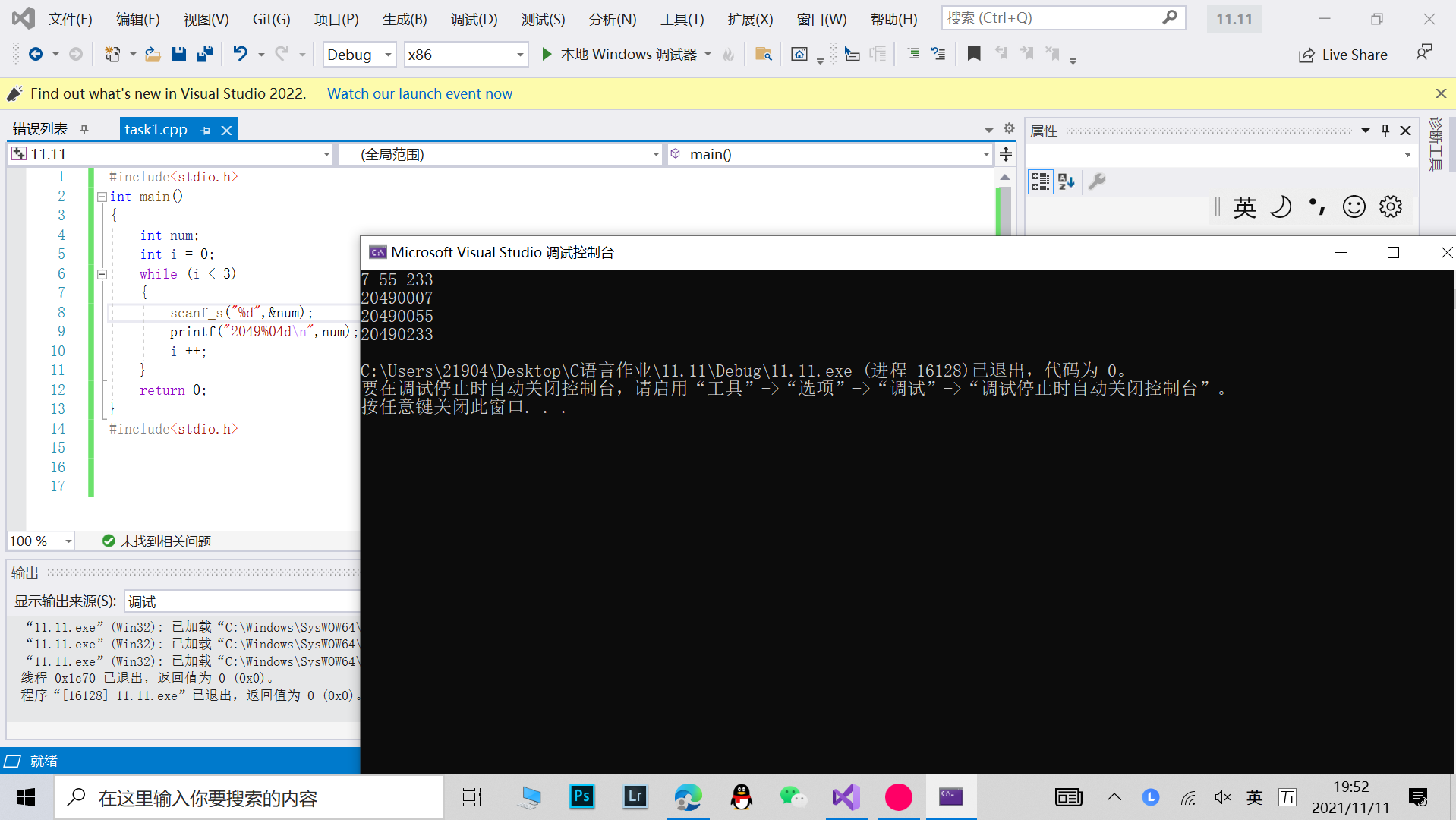1456x820 pixels.
Task: Open Microsoft Edge from the taskbar
Action: [688, 796]
